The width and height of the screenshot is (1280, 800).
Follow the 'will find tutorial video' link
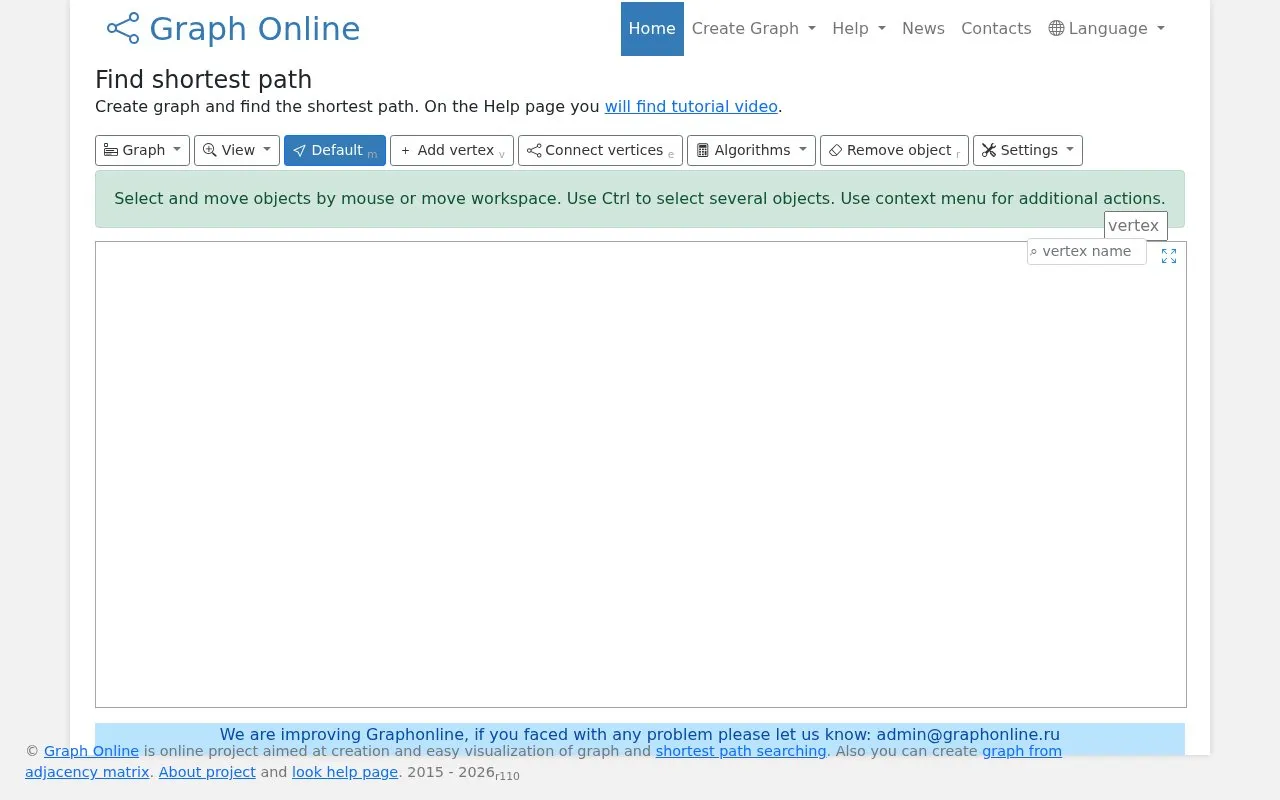[691, 106]
